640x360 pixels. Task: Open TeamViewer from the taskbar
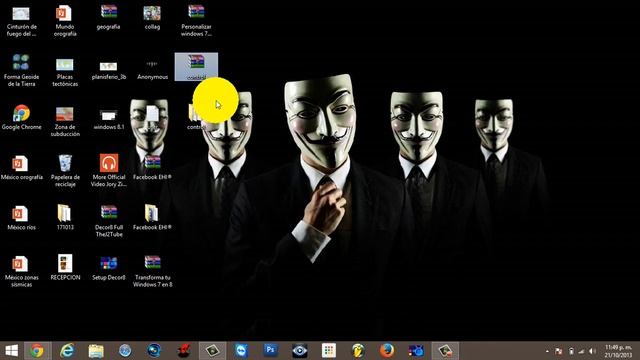tap(241, 351)
